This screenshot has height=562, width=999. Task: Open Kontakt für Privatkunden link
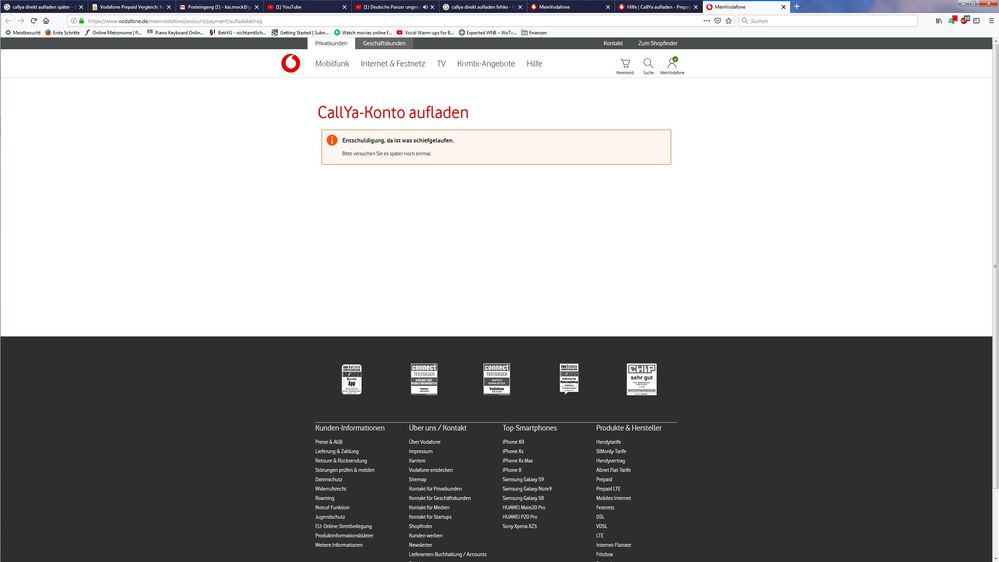pyautogui.click(x=435, y=489)
